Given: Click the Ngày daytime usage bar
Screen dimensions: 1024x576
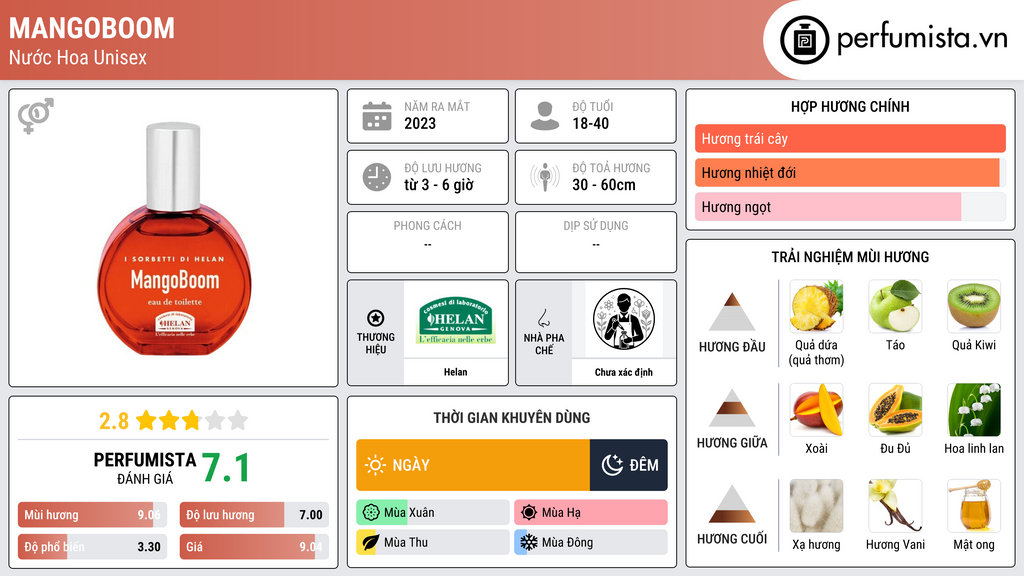Looking at the screenshot, I should tap(473, 465).
